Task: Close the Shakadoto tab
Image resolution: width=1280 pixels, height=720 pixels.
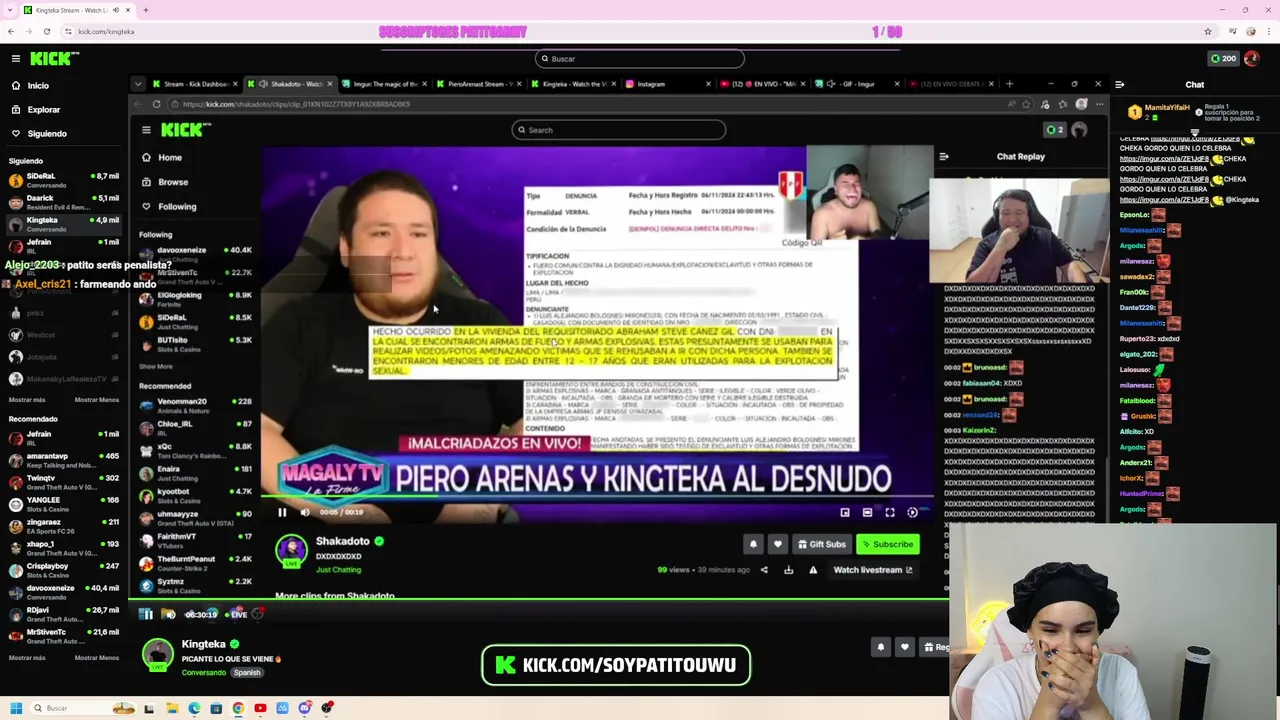Action: pos(329,84)
